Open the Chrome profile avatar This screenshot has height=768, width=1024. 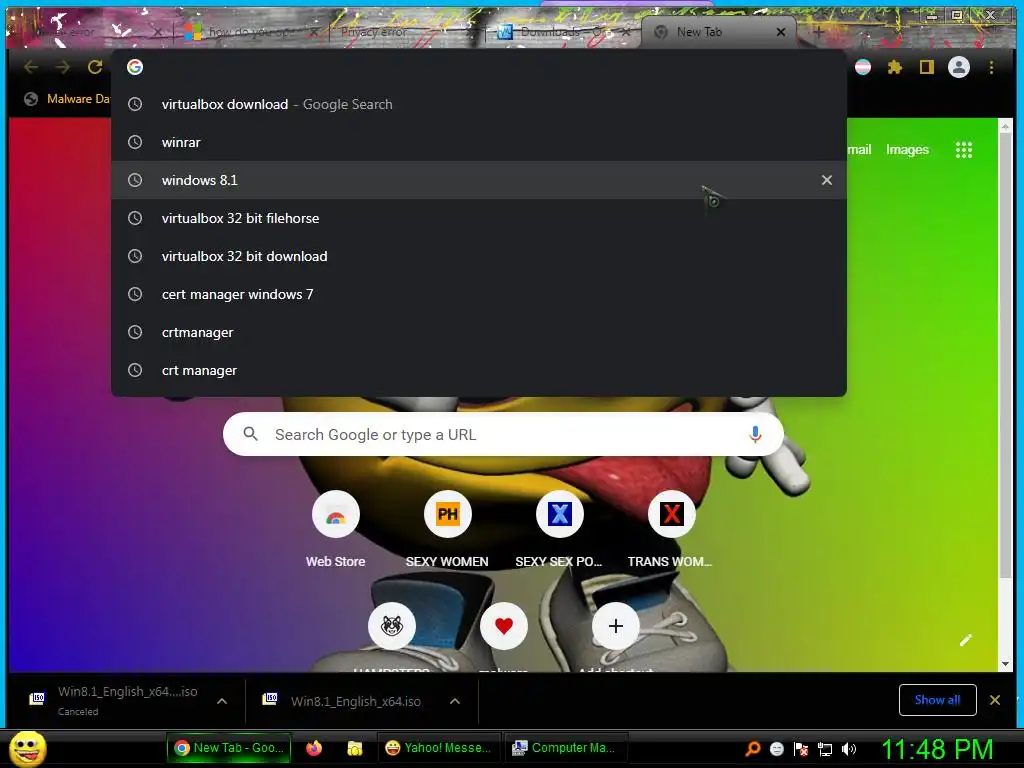959,67
